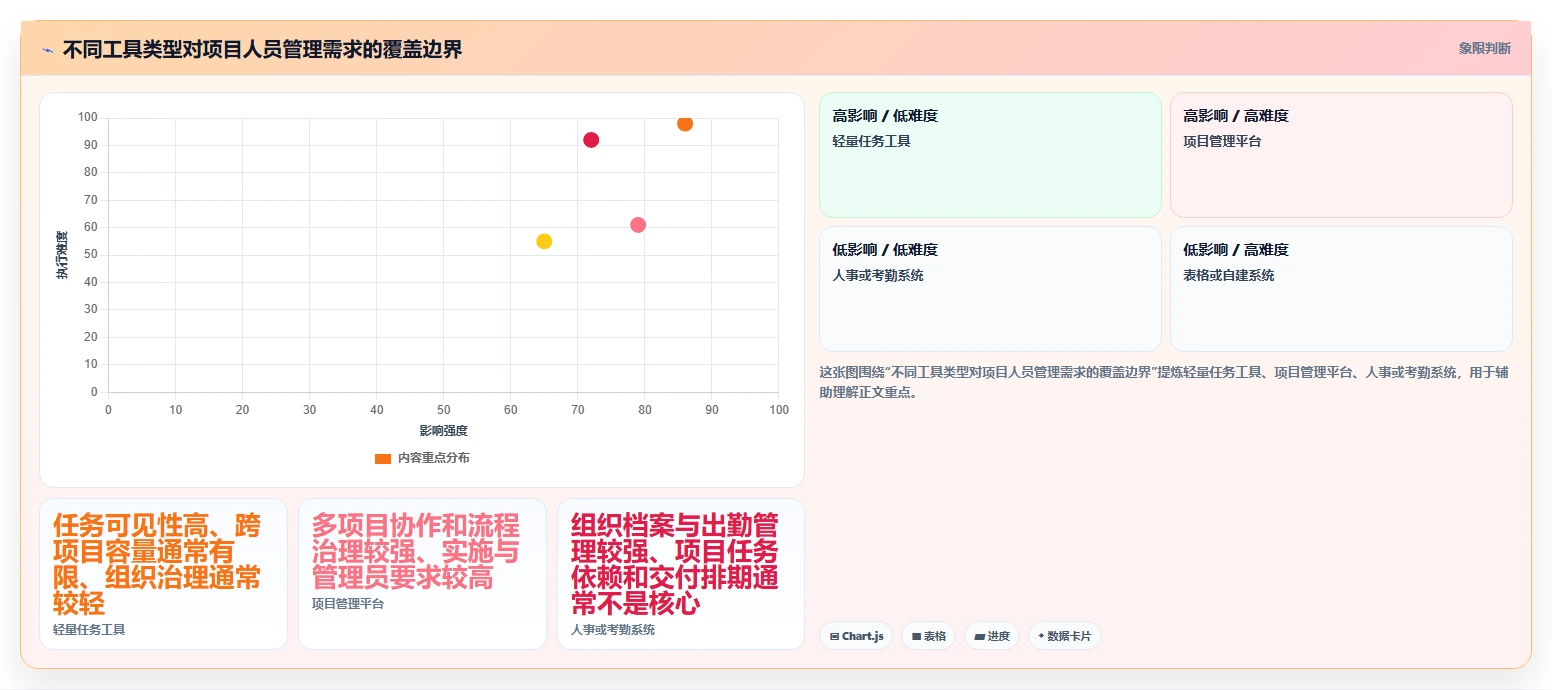The height and width of the screenshot is (690, 1552).
Task: Click the orange data point near top right
Action: click(x=685, y=123)
